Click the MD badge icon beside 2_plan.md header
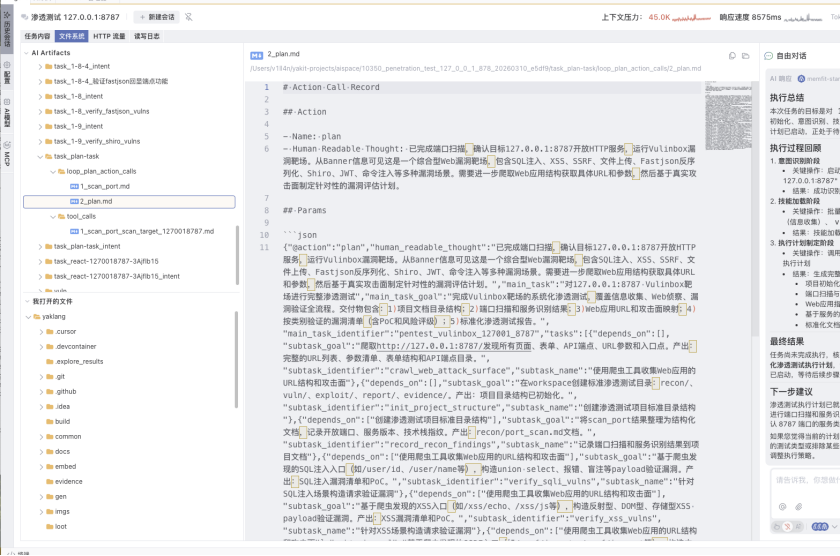 (x=257, y=55)
